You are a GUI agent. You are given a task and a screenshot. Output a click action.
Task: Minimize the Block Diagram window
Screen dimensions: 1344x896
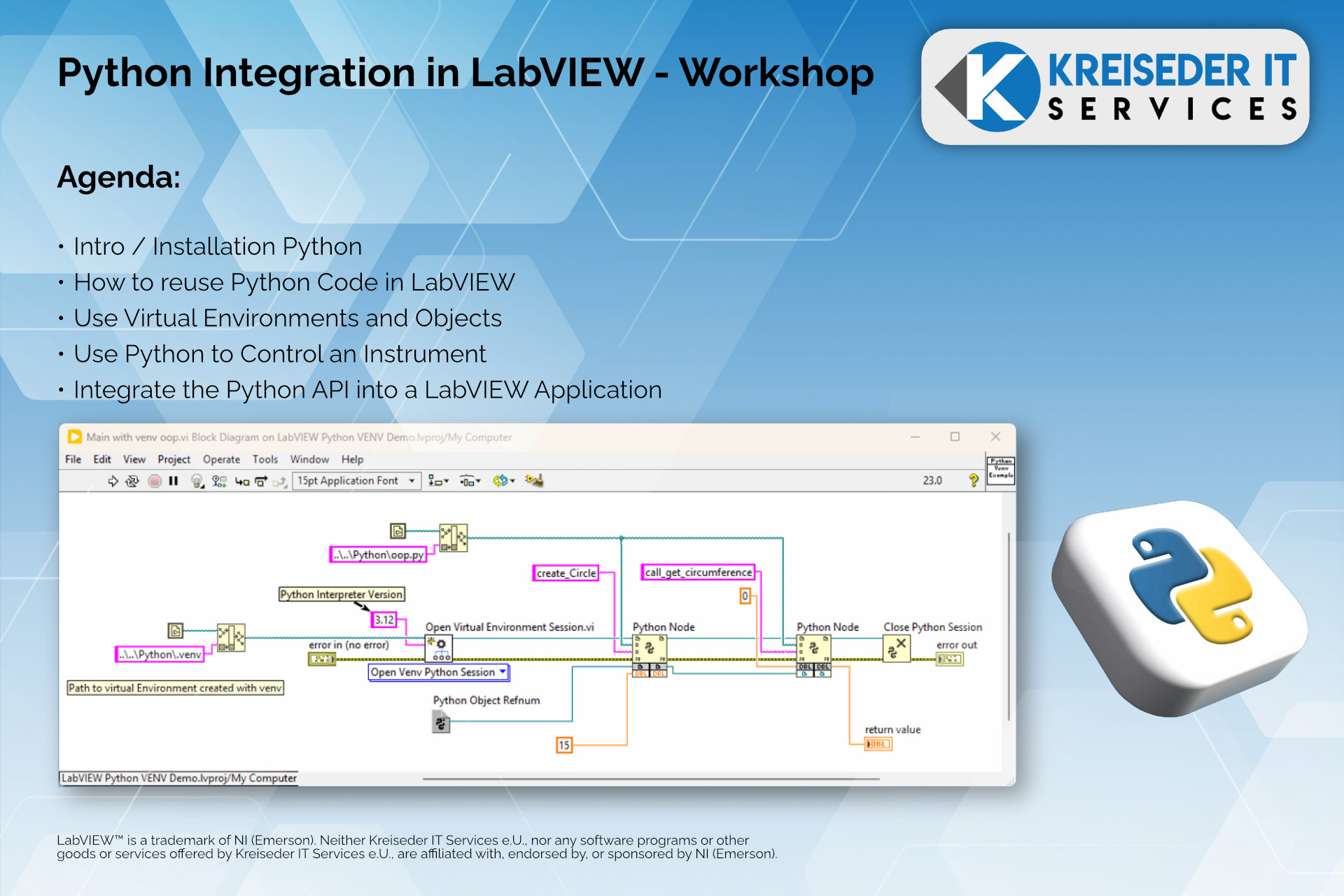915,437
